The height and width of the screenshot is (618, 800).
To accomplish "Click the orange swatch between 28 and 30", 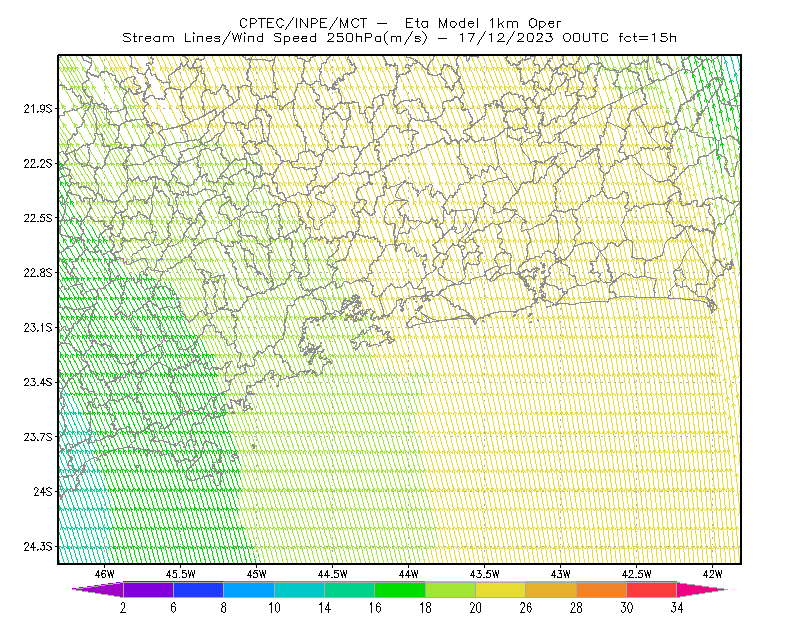I will 602,589.
